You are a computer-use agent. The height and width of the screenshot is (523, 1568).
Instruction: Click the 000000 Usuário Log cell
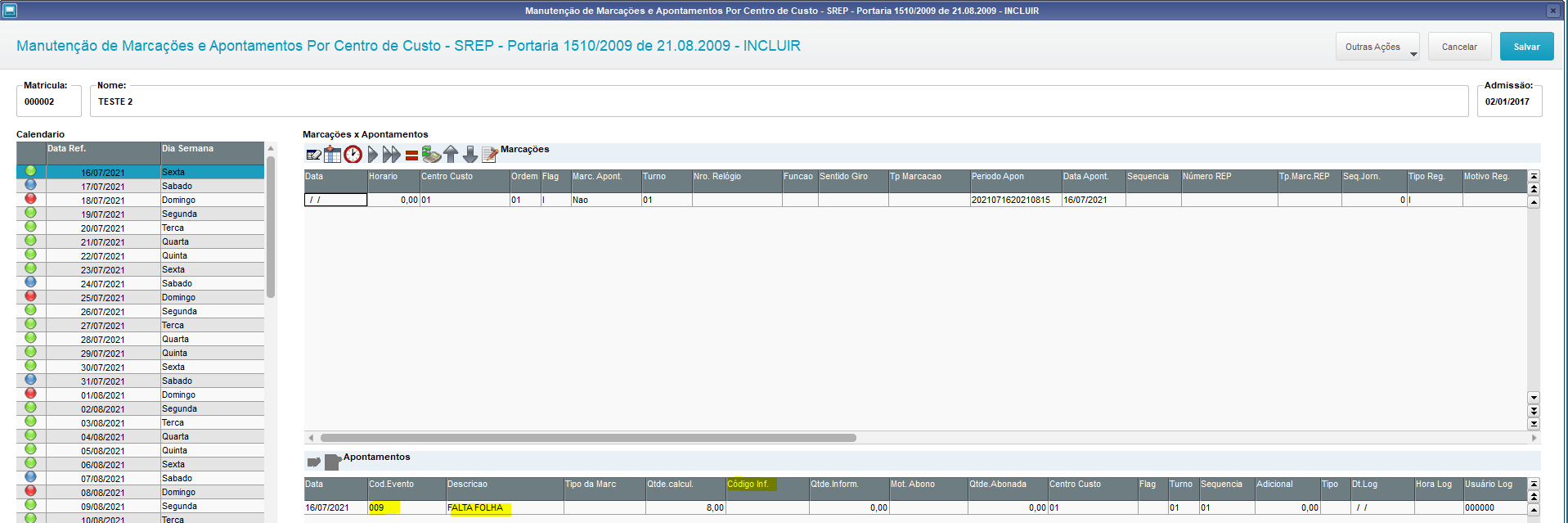(1494, 507)
